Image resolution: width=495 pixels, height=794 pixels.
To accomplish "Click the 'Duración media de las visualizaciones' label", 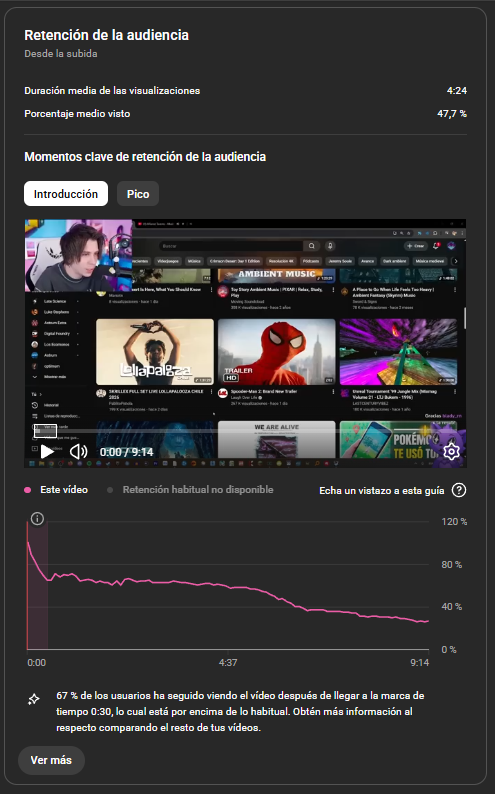I will tap(112, 91).
